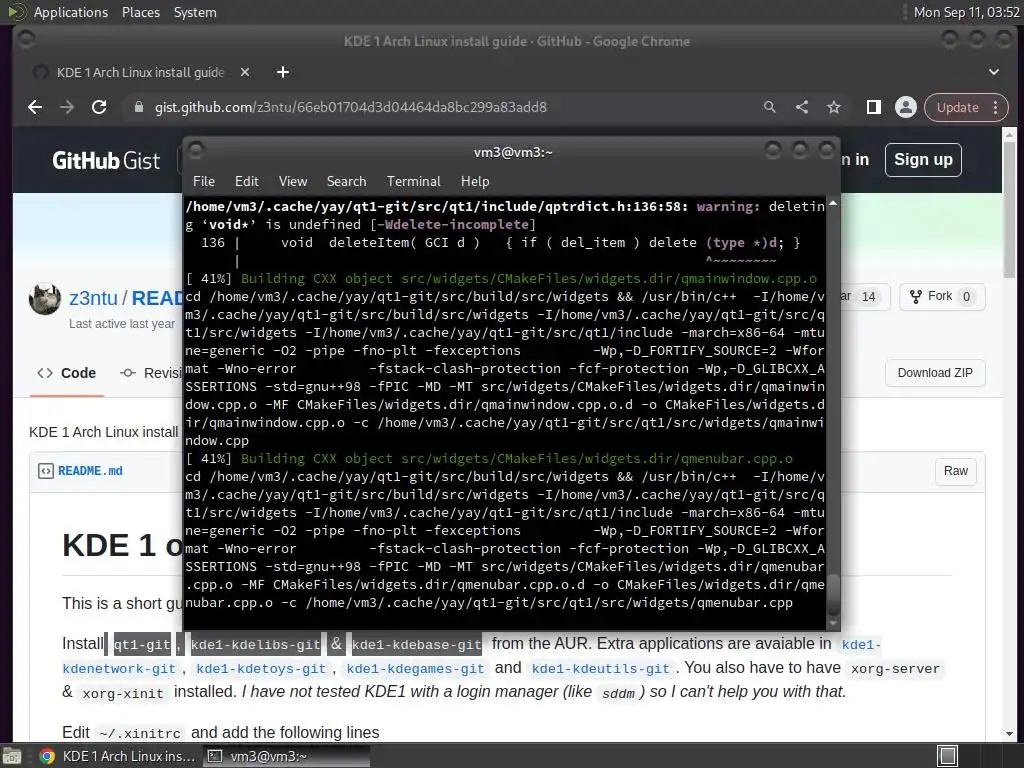The height and width of the screenshot is (768, 1024).
Task: Open the Chrome profile avatar
Action: [x=906, y=107]
